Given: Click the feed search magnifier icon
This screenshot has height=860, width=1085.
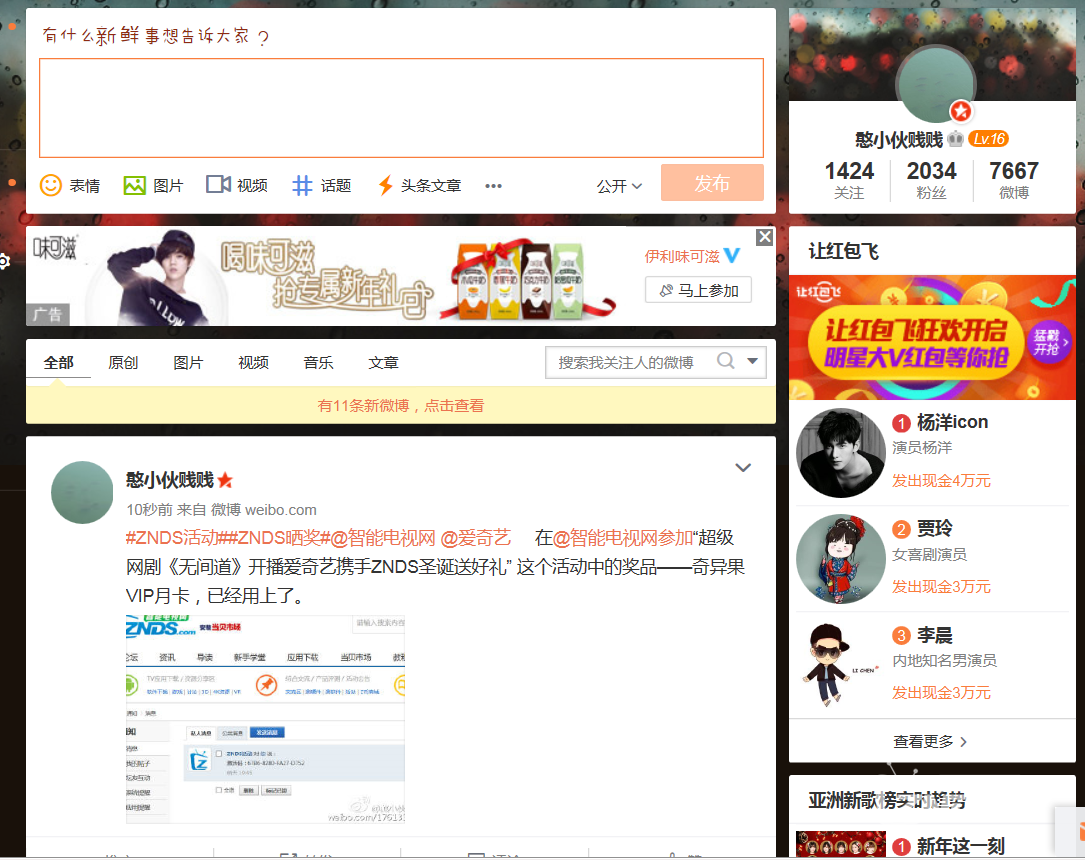Looking at the screenshot, I should click(x=726, y=360).
